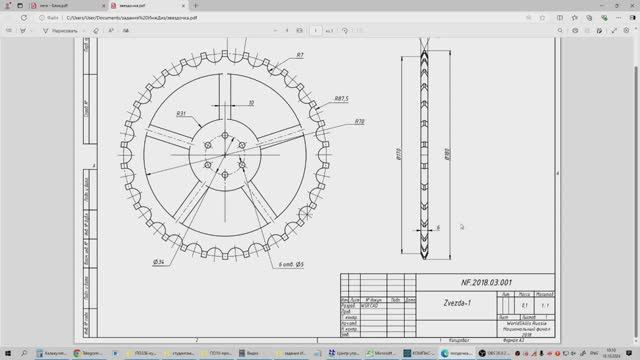Click the R87,5 dimension label
Image resolution: width=640 pixels, height=360 pixels.
341,99
